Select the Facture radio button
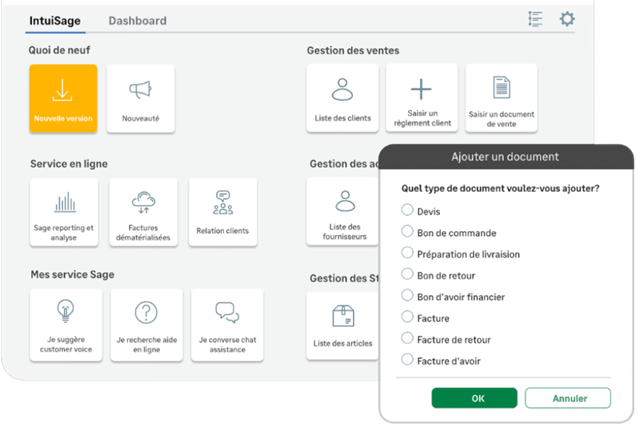 click(407, 317)
